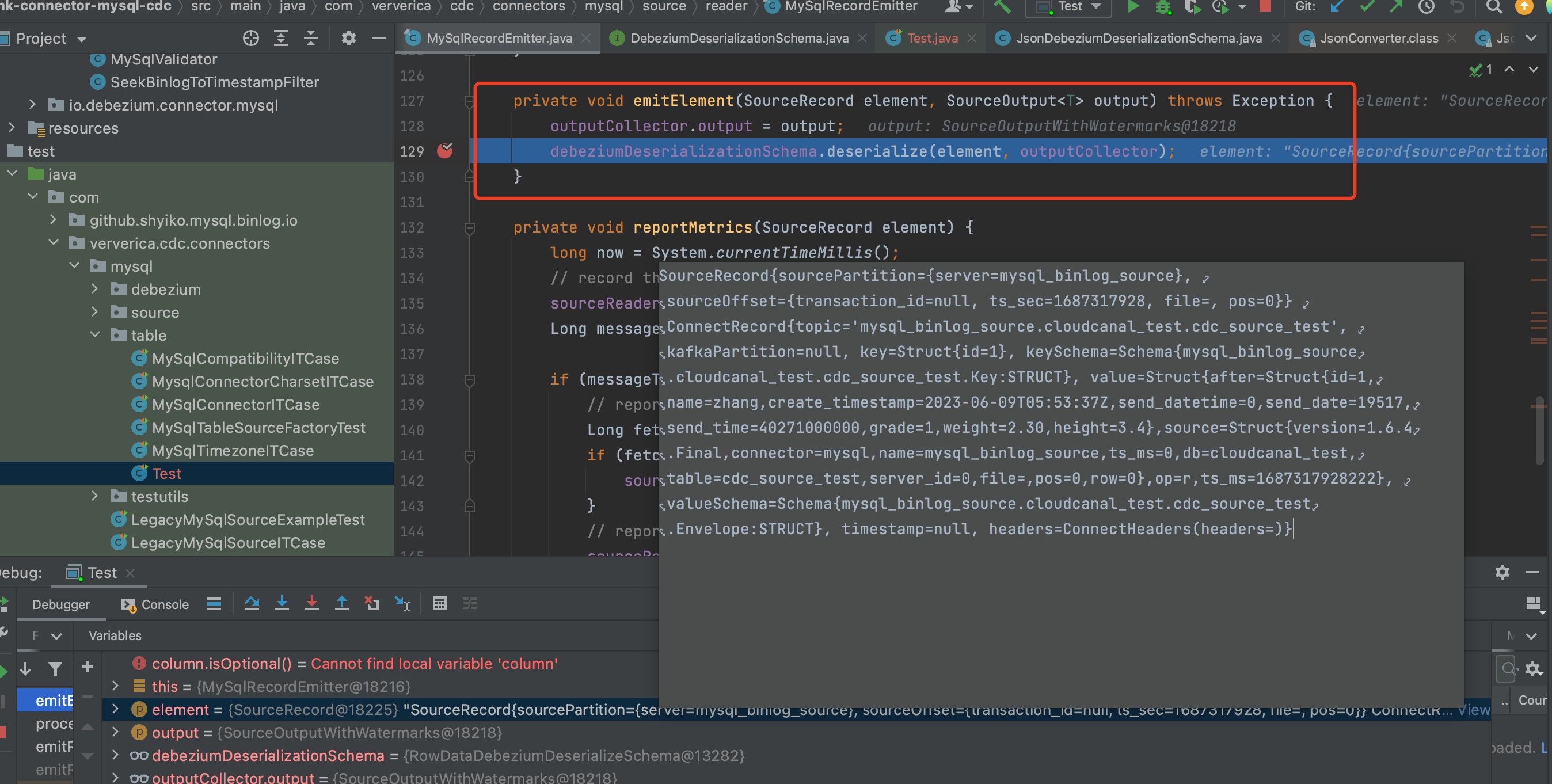Open DebeziumDeserializationSchema.java tab
This screenshot has height=784, width=1552.
[739, 38]
